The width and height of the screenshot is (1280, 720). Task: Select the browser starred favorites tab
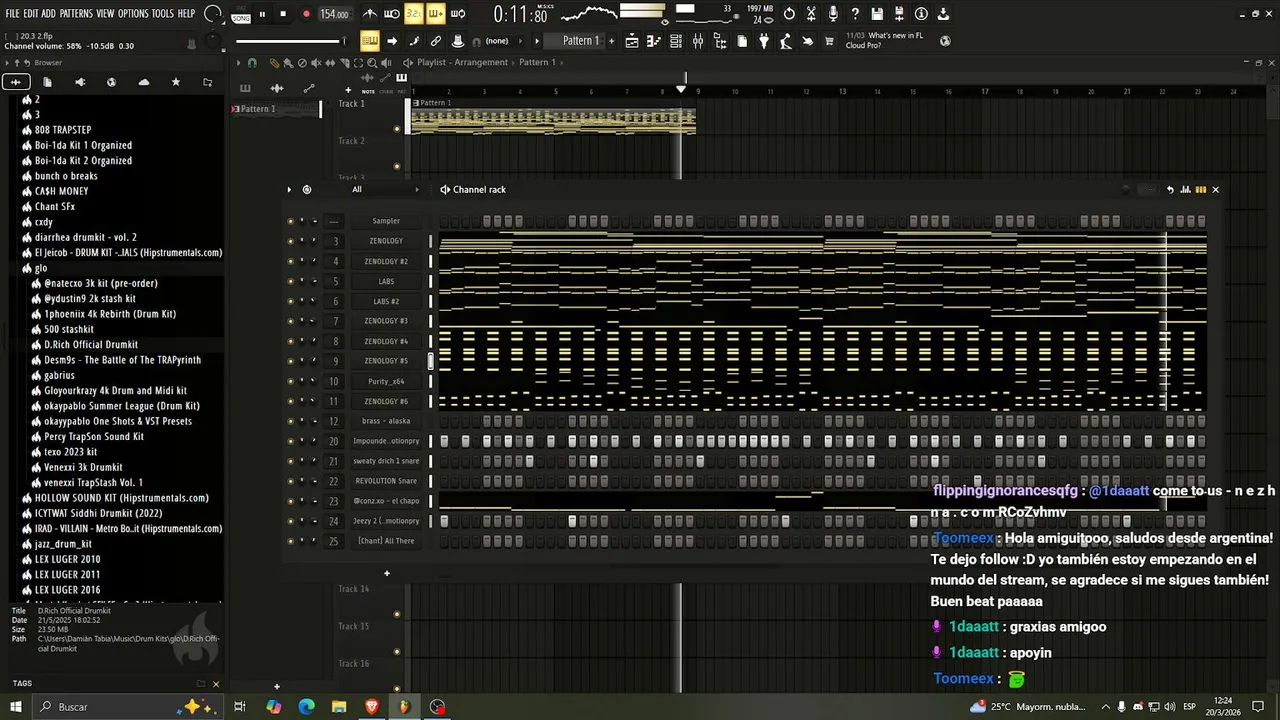(x=176, y=82)
